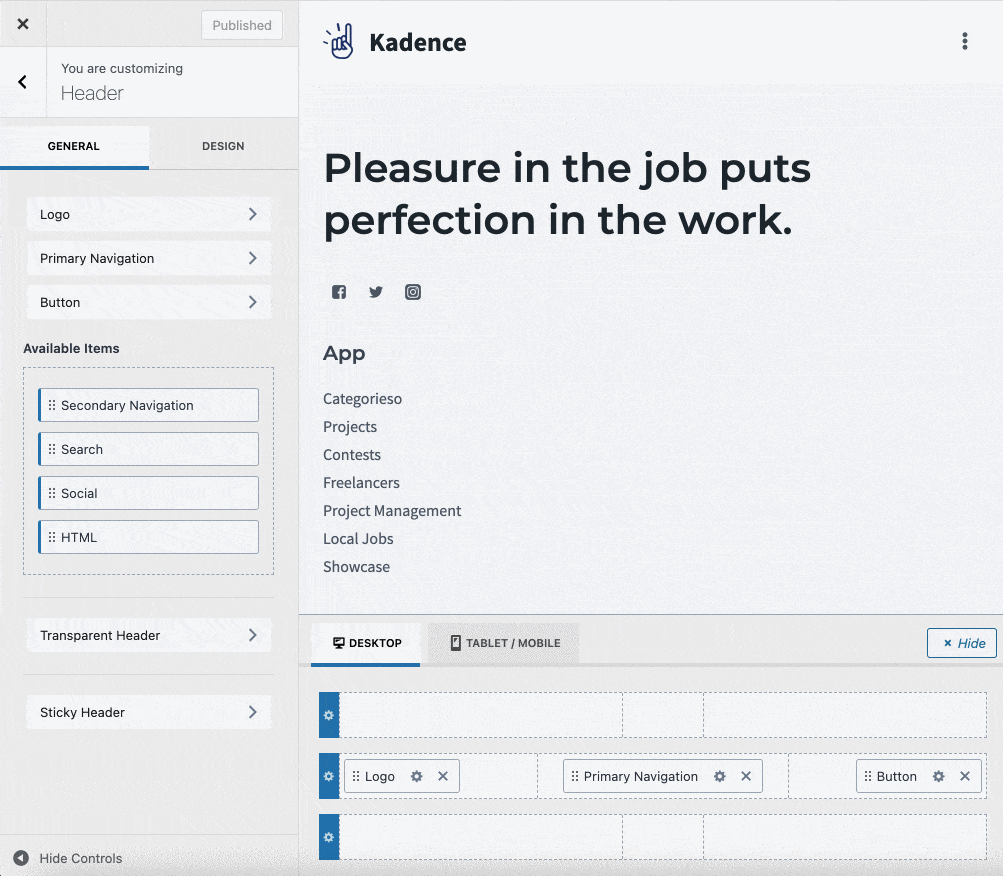Remove the Logo from the header row
This screenshot has width=1003, height=876.
pyautogui.click(x=443, y=776)
